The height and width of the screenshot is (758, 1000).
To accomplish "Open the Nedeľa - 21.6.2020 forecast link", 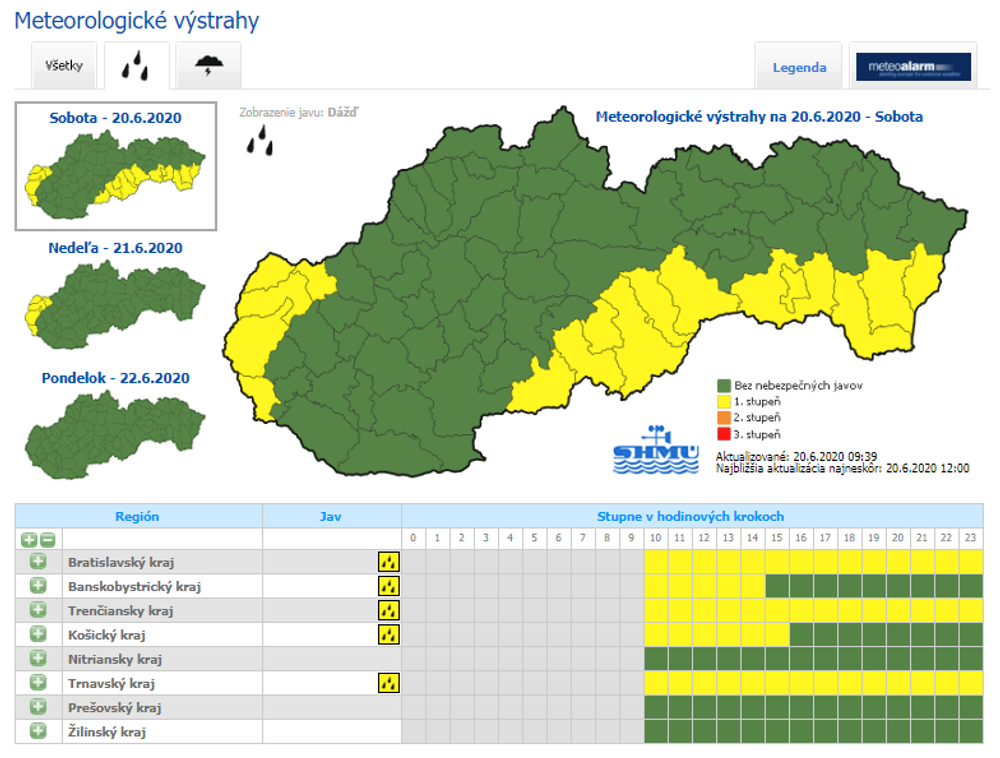I will 116,248.
